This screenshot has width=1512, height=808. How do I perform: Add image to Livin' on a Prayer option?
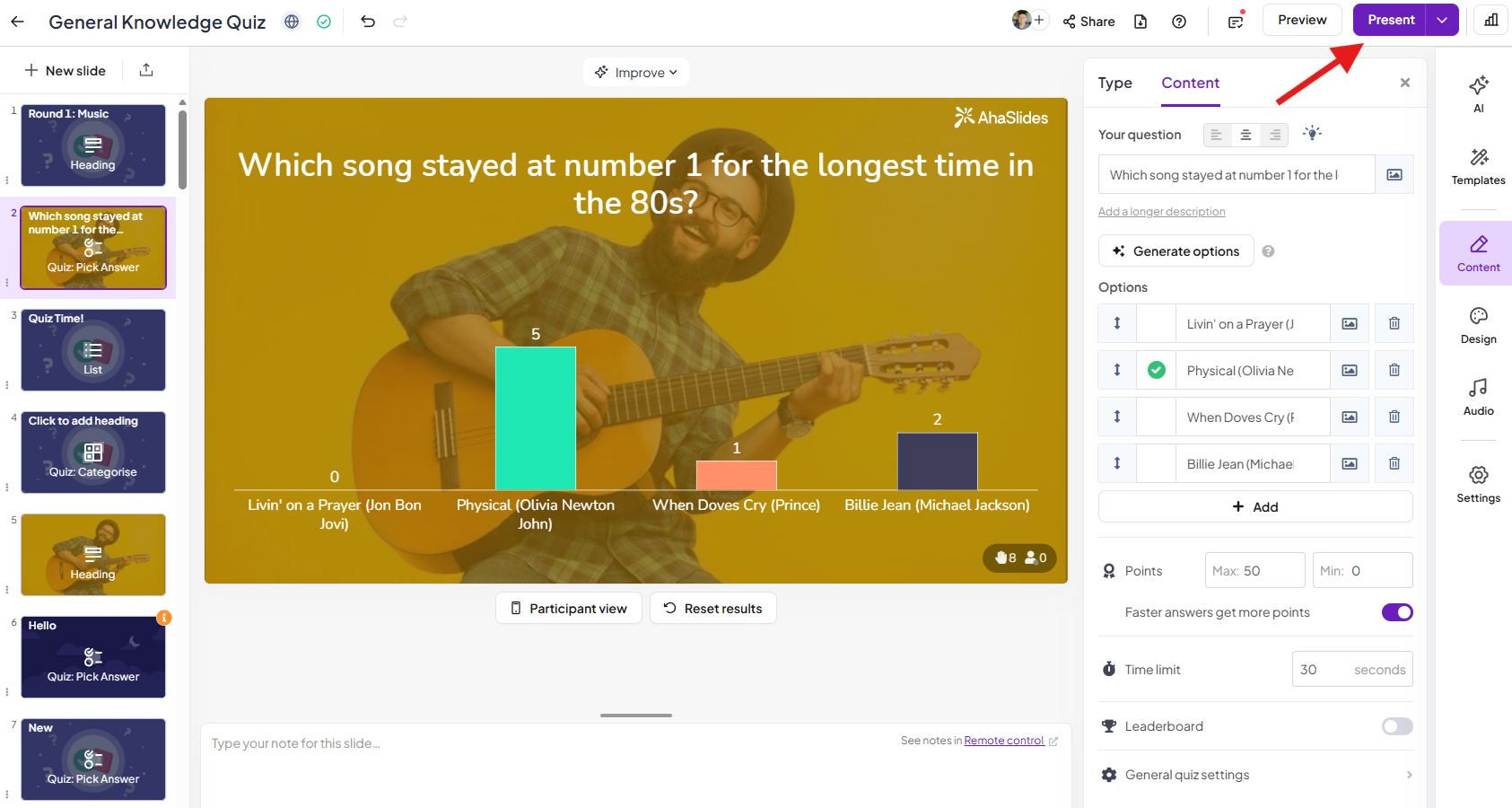coord(1349,323)
